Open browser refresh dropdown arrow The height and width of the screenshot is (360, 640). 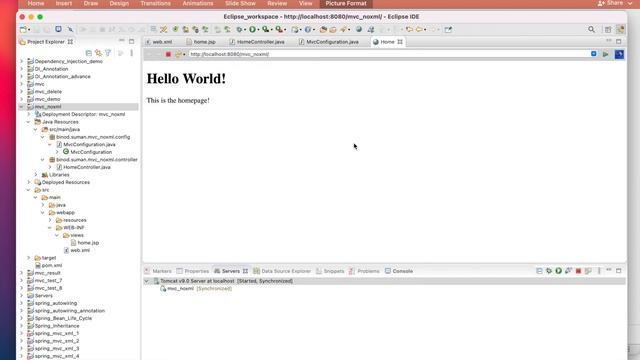(x=184, y=55)
